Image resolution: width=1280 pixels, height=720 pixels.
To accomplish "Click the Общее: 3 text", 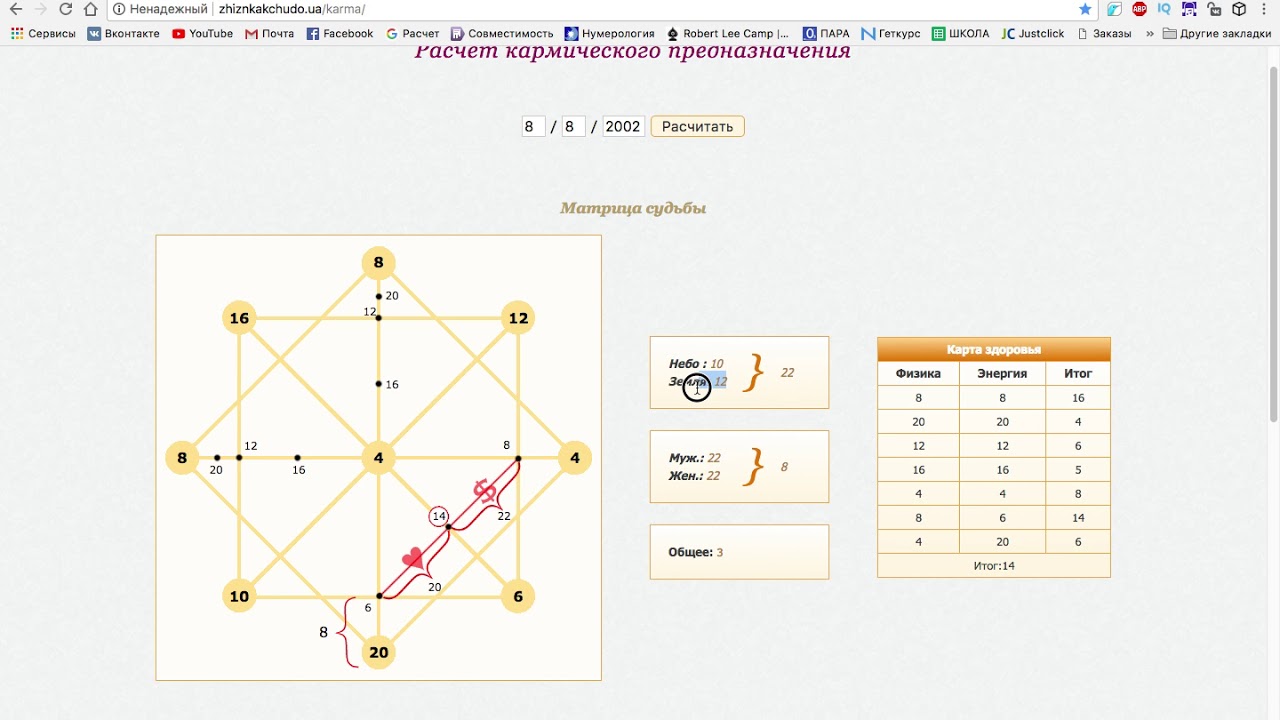I will (696, 552).
